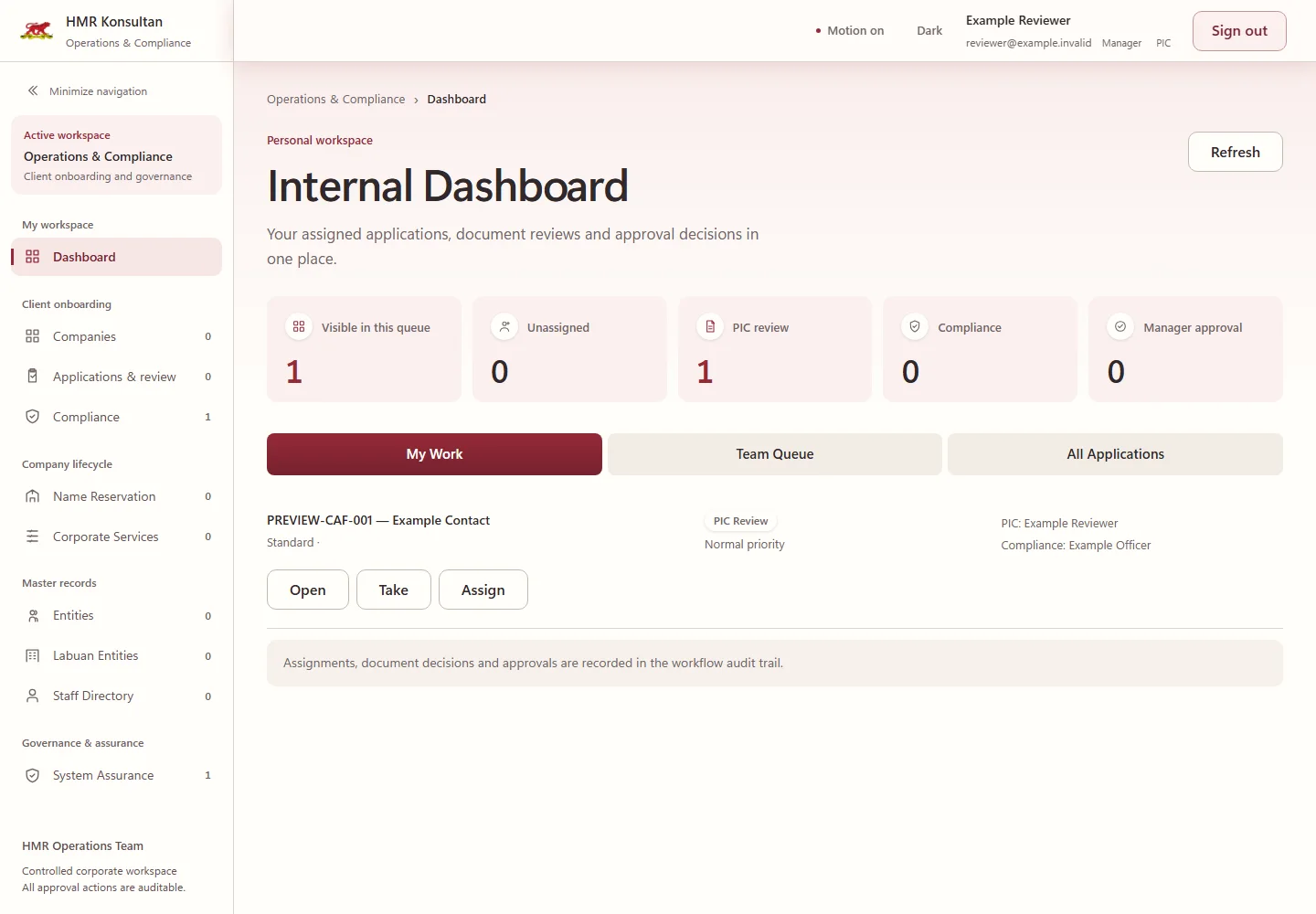Click the reviewer@example.invalid email text
Screen dimensions: 1316x914
(x=1028, y=43)
